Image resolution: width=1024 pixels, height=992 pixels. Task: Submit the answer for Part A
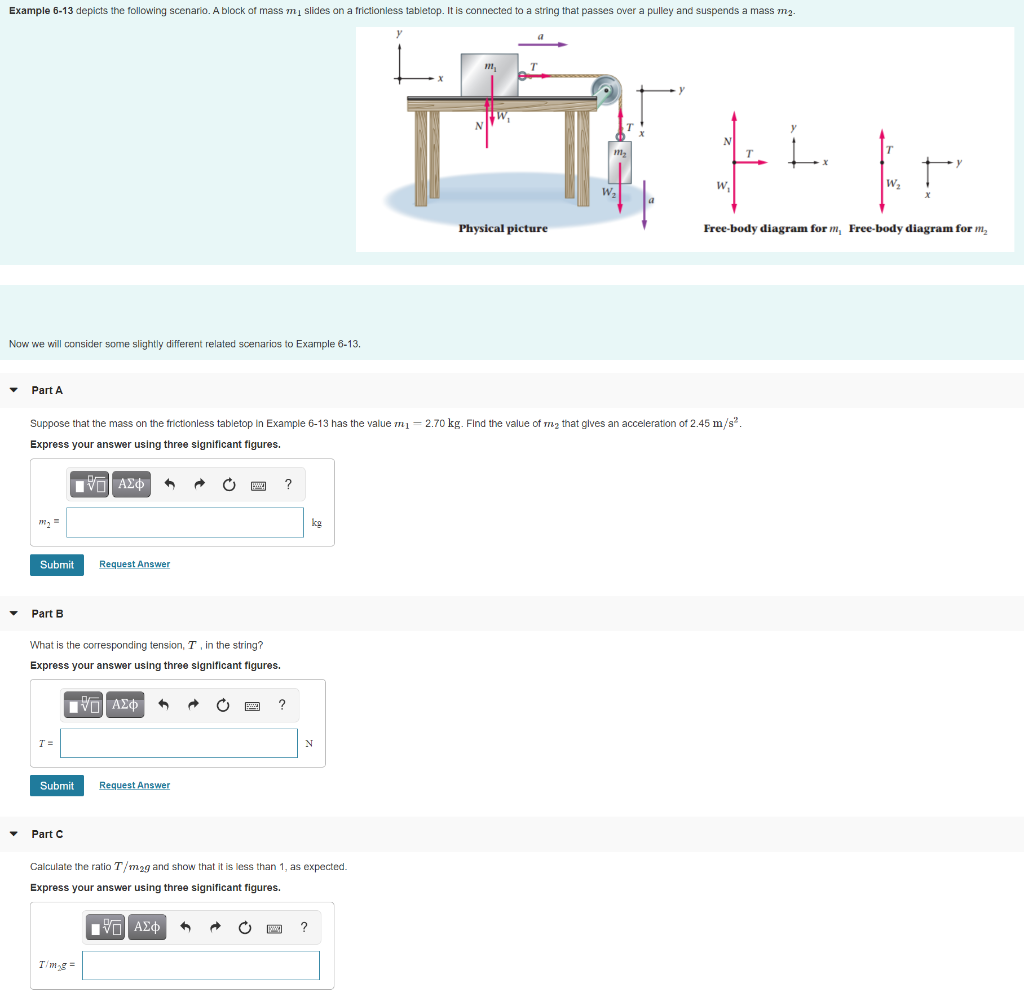coord(56,564)
